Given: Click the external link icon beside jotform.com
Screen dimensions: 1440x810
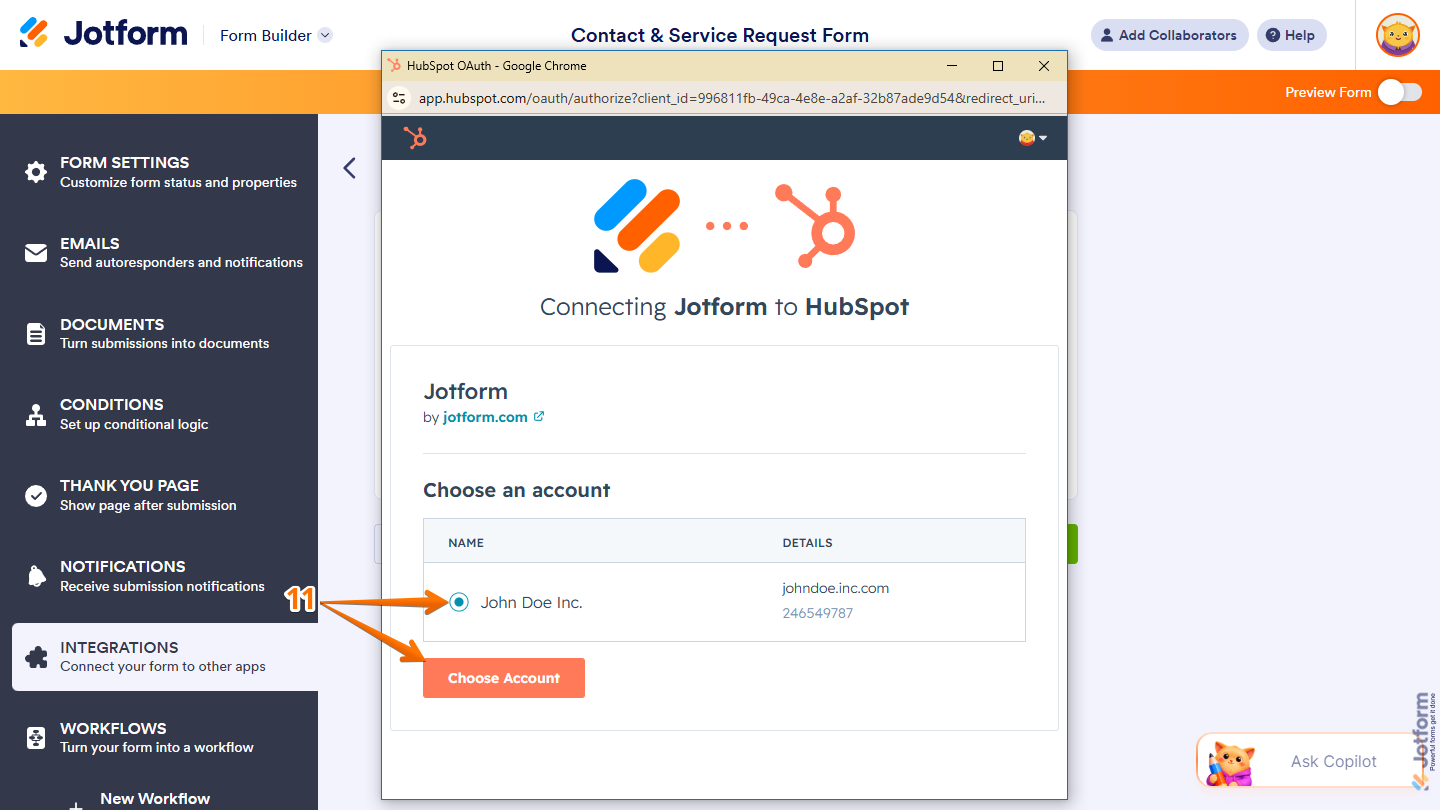Looking at the screenshot, I should click(539, 417).
